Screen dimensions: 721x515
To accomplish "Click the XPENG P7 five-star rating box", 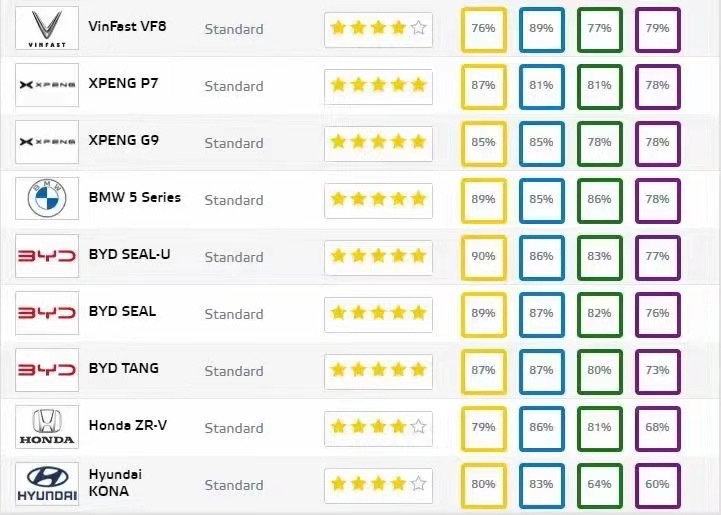I will click(x=378, y=87).
